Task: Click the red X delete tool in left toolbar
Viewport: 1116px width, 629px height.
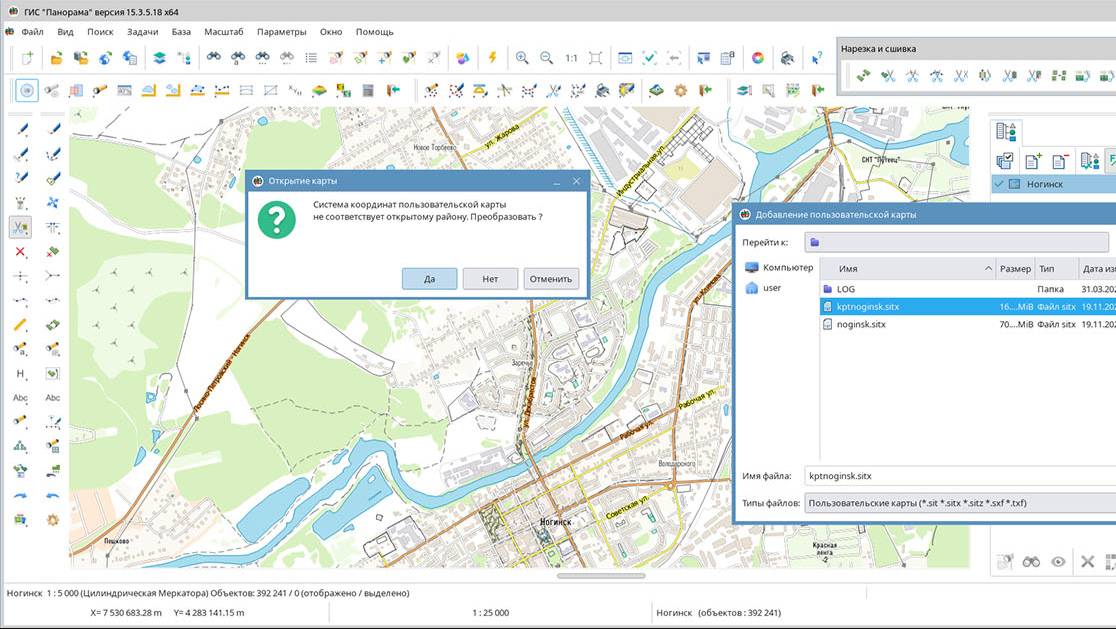Action: [21, 252]
